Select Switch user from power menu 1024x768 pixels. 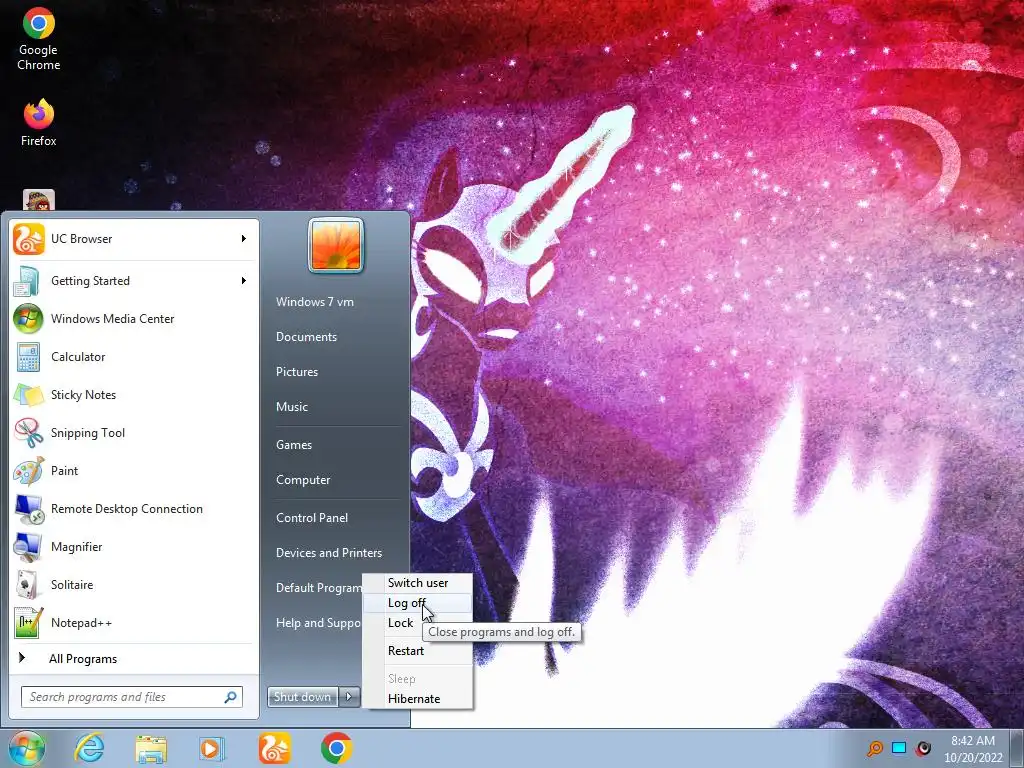[x=418, y=583]
